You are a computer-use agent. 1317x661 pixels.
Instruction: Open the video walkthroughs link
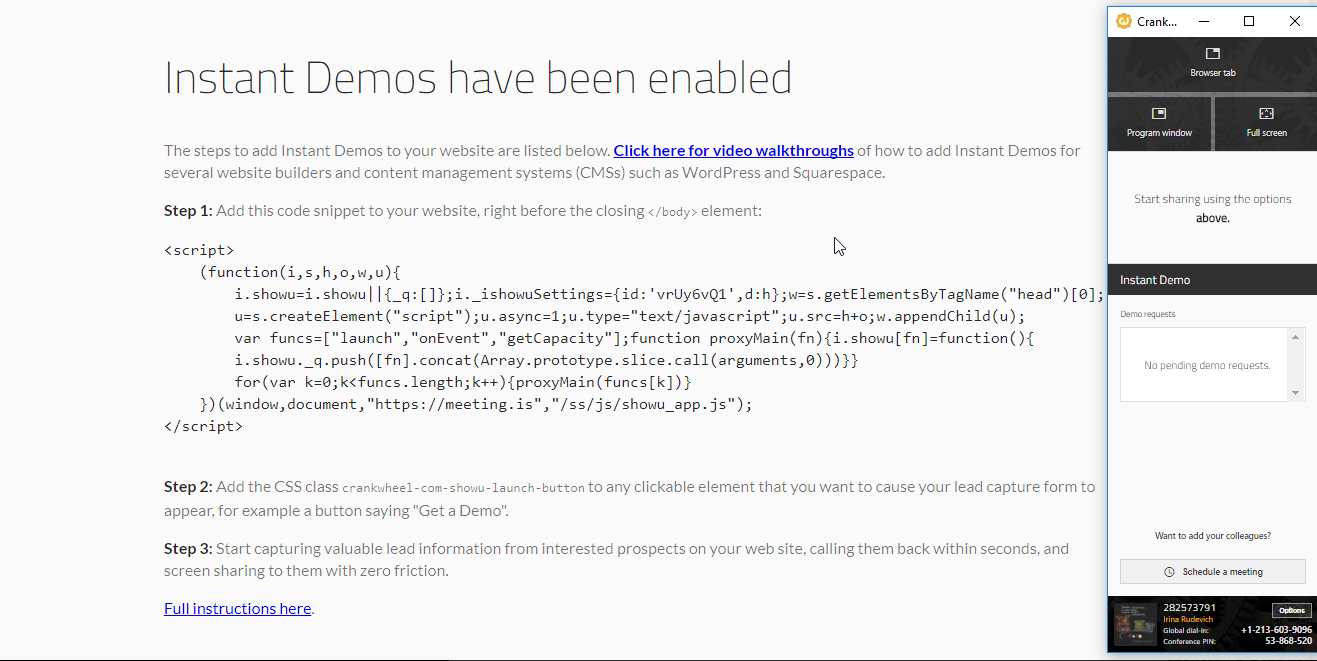tap(733, 151)
